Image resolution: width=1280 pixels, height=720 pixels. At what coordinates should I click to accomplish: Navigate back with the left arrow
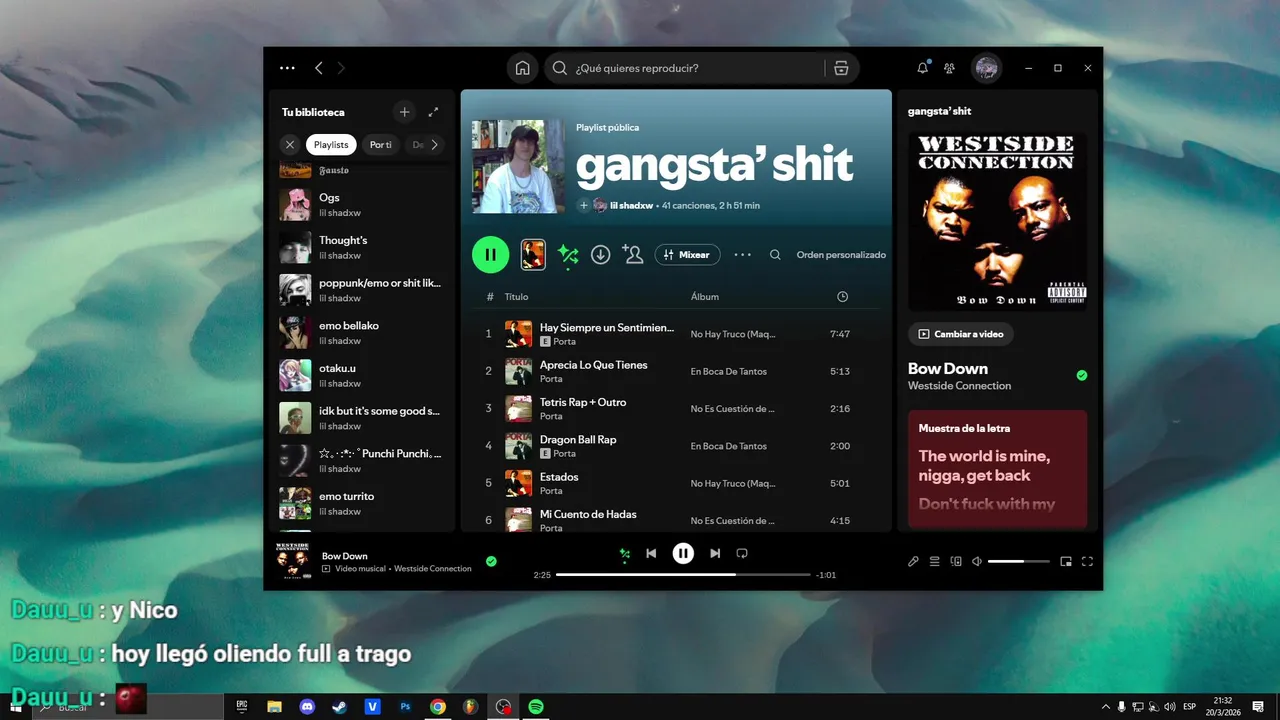[x=319, y=68]
